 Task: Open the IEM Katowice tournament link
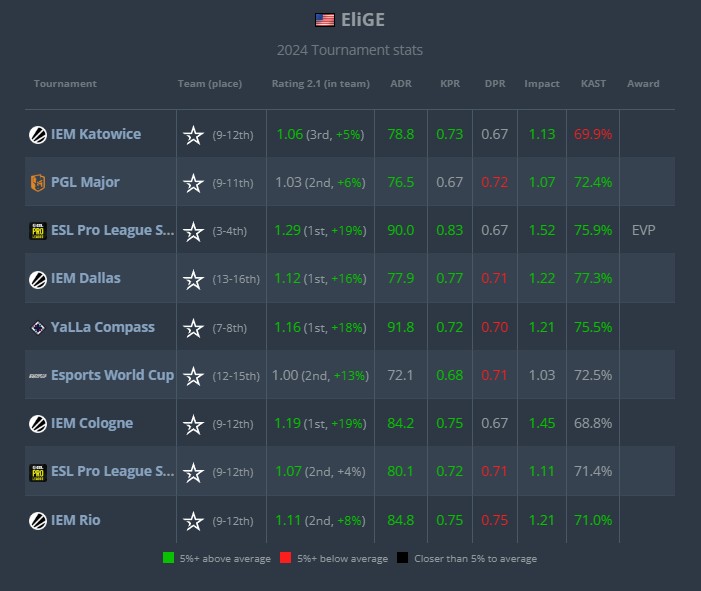[x=96, y=134]
